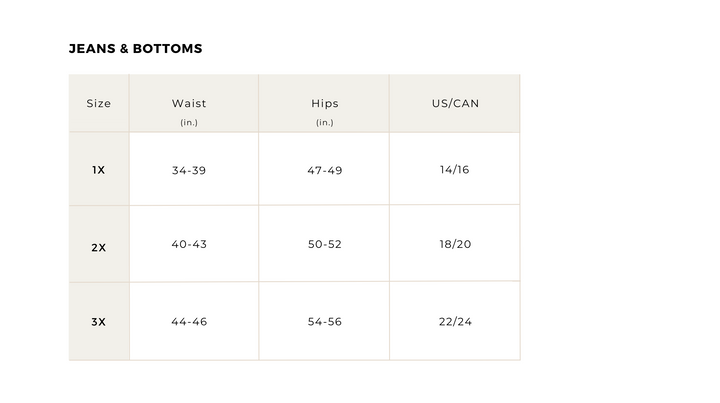Screen dimensions: 720x403
Task: Select the 47-49 hips measurement
Action: click(x=325, y=171)
